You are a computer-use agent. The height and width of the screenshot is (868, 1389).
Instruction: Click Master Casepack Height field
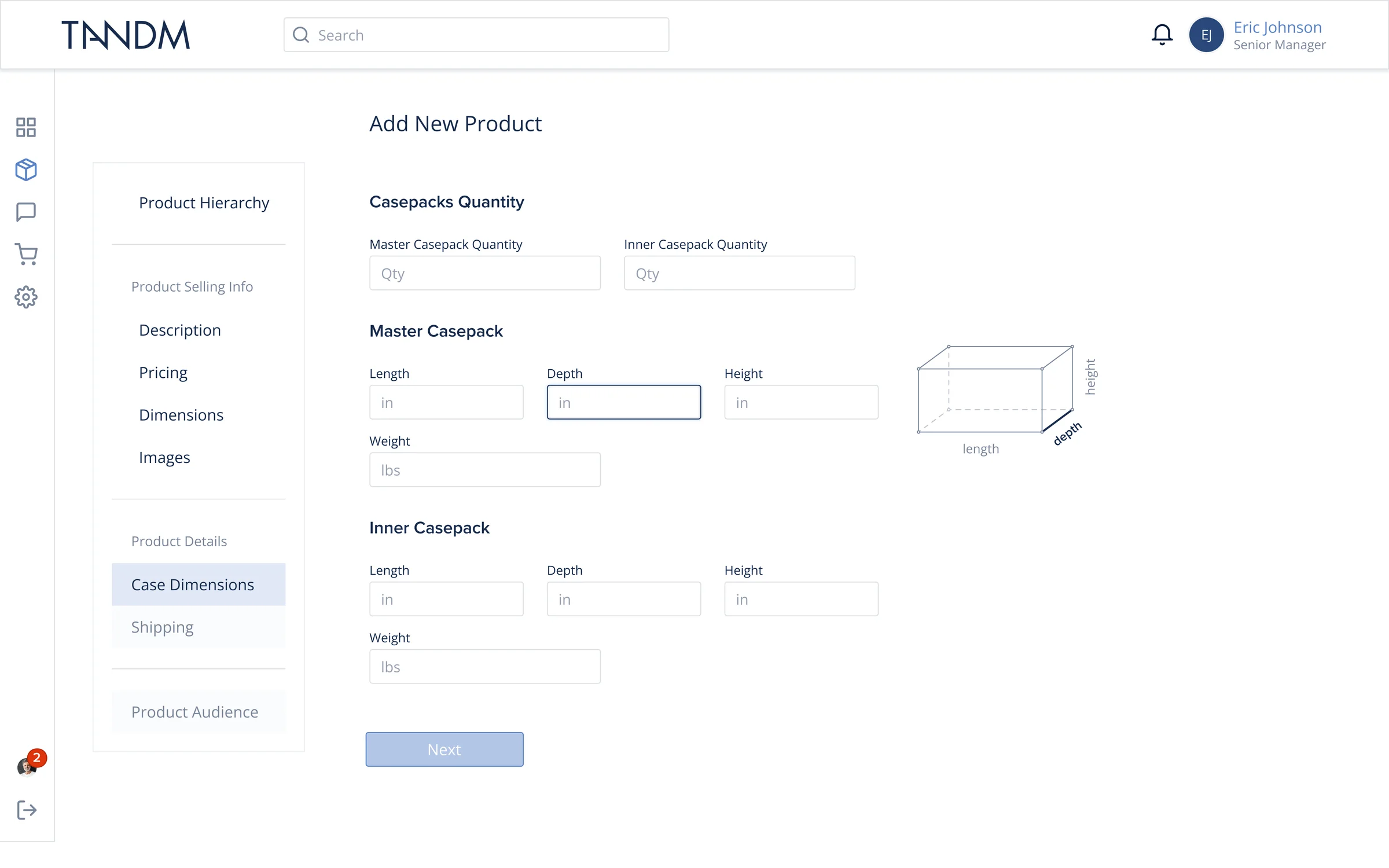802,402
